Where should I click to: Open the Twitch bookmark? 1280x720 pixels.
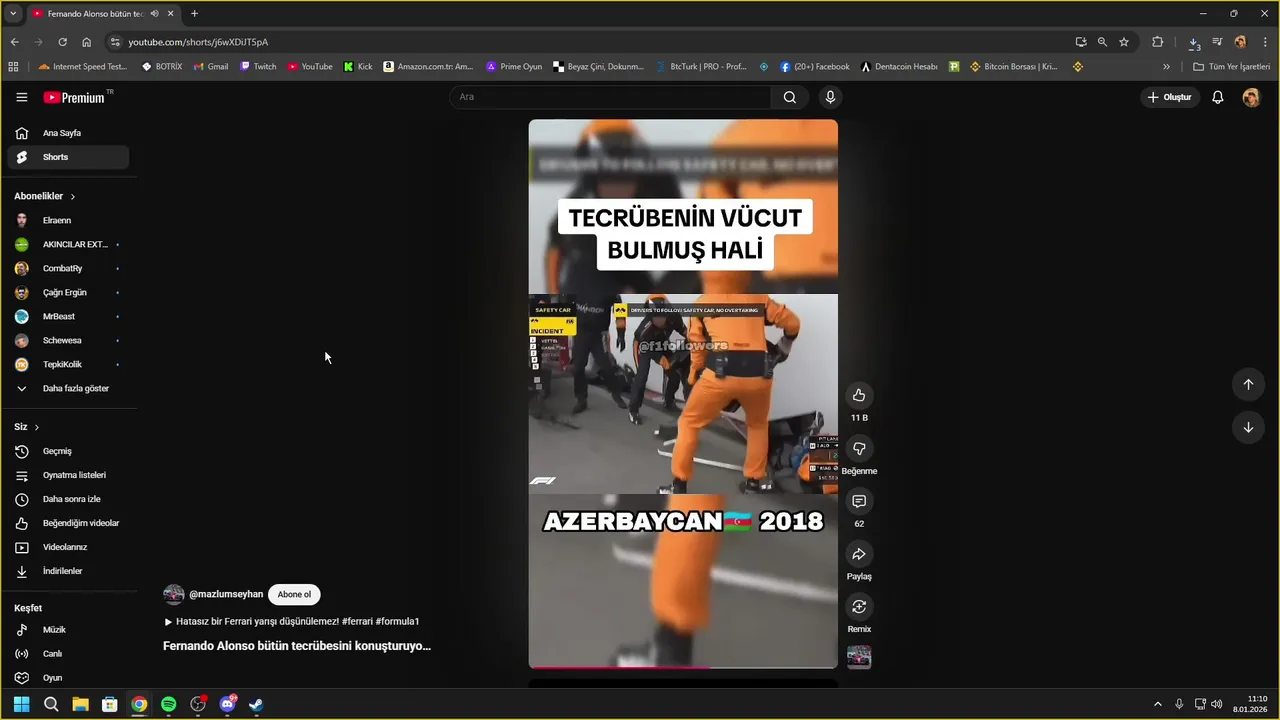click(258, 67)
